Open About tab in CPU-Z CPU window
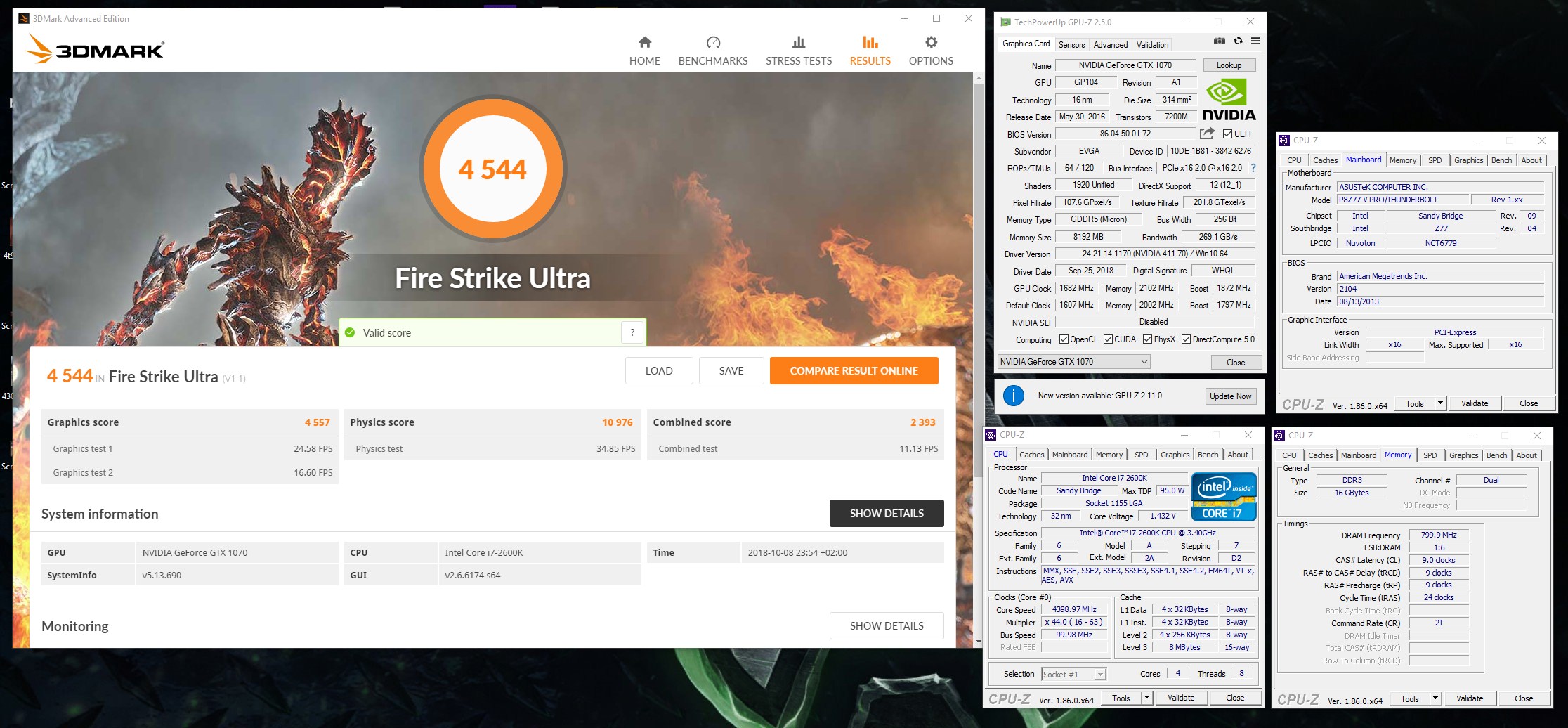 coord(1238,455)
